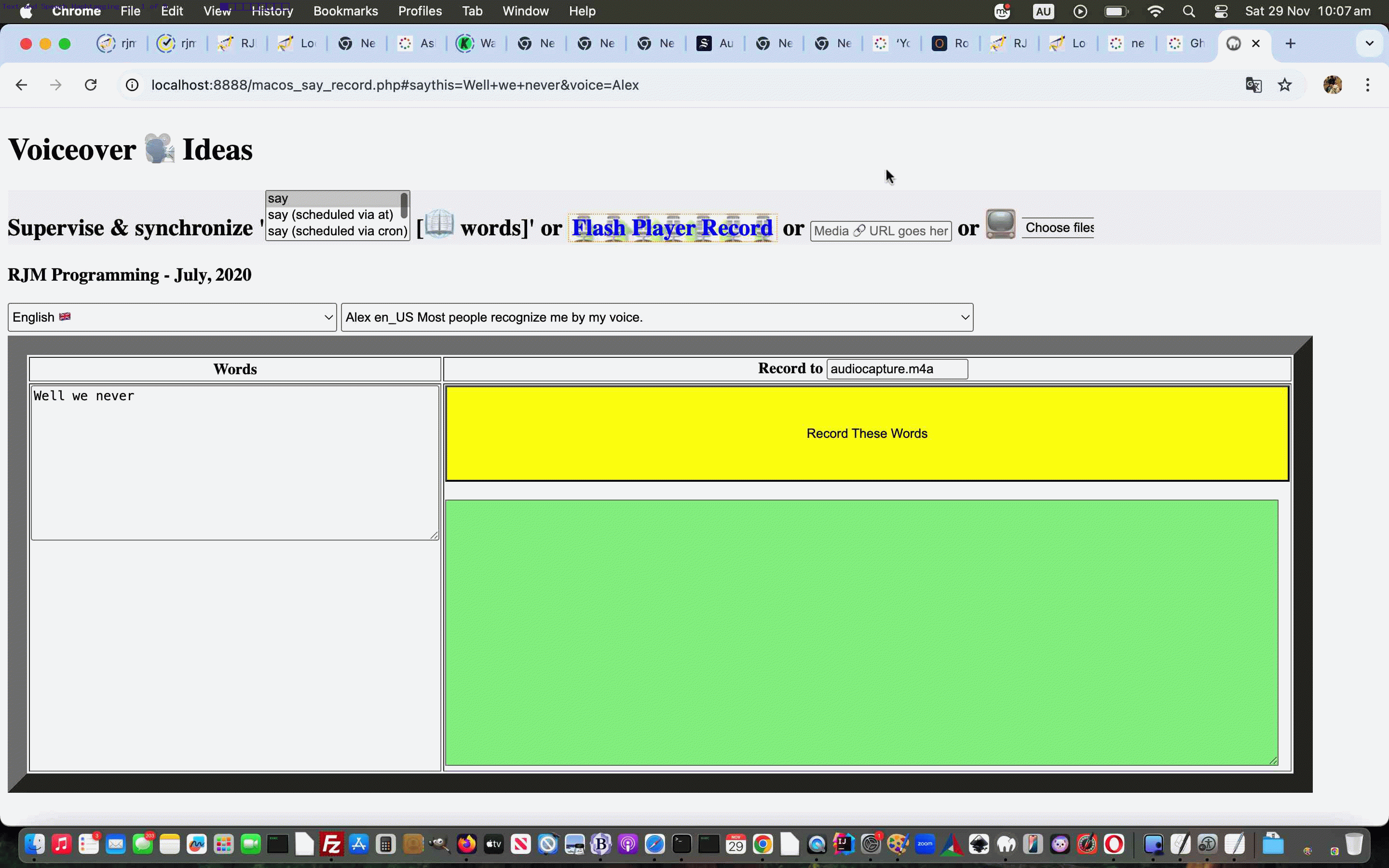
Task: Bookmark this page using the star icon
Action: click(1285, 84)
